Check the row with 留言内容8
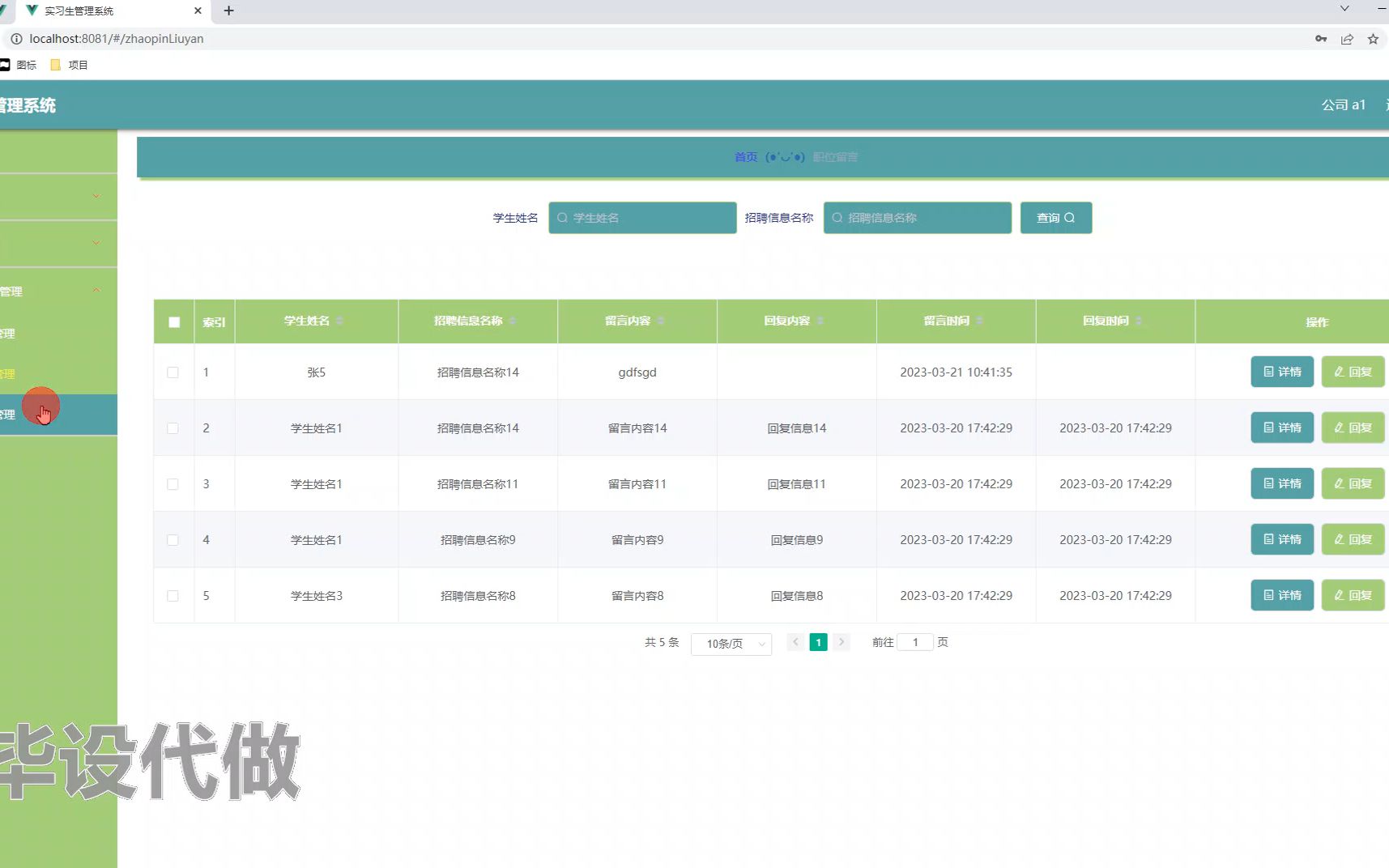 click(x=173, y=596)
